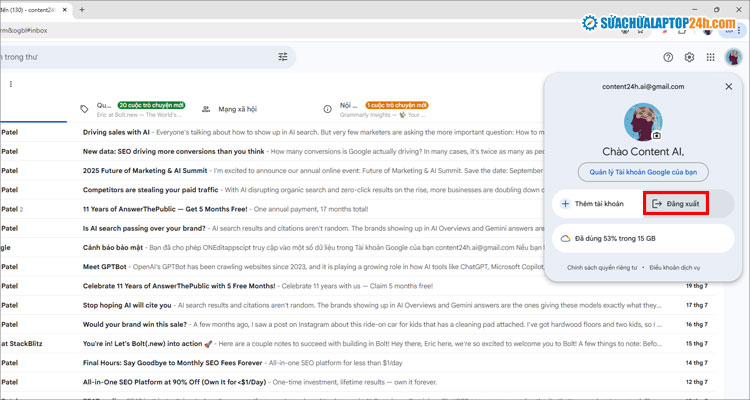Click the cloud storage icon

point(565,238)
